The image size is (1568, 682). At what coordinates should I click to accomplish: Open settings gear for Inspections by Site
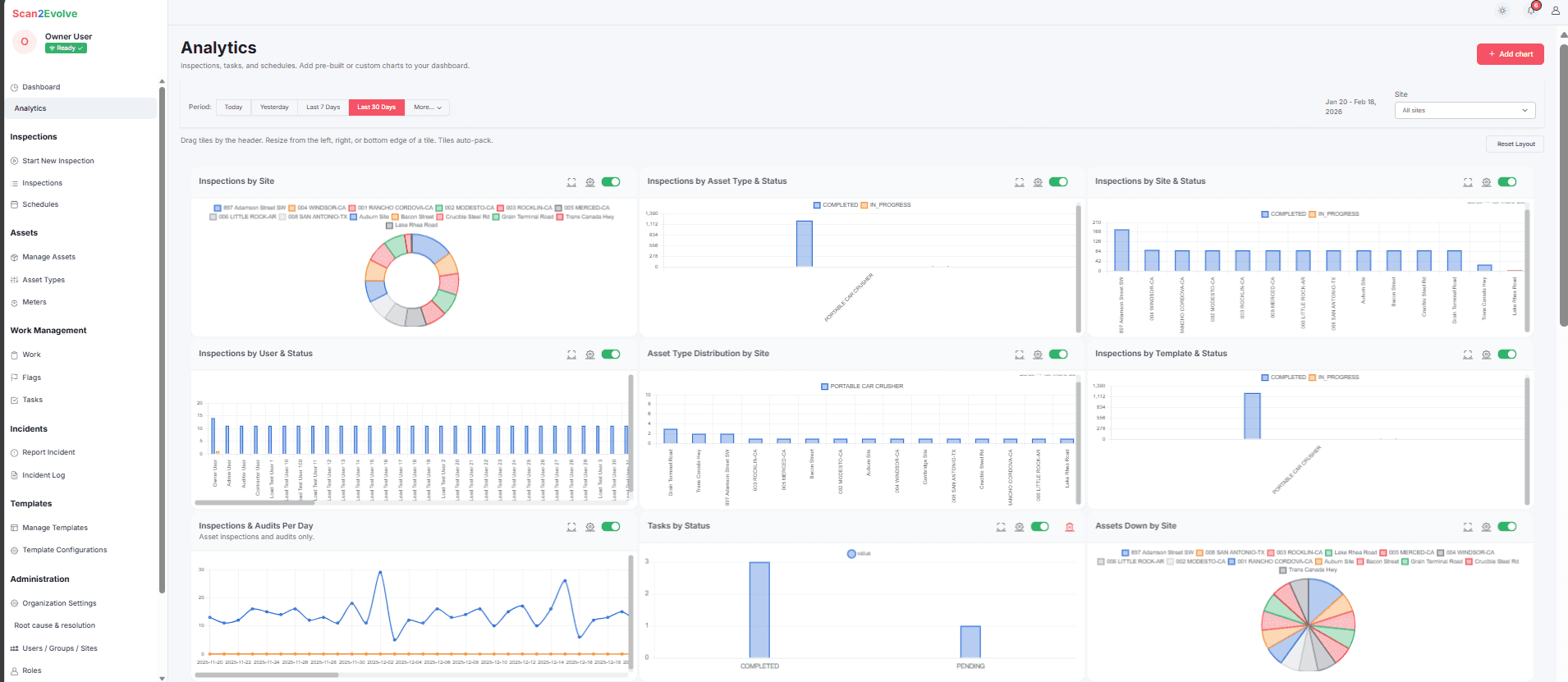click(x=590, y=182)
